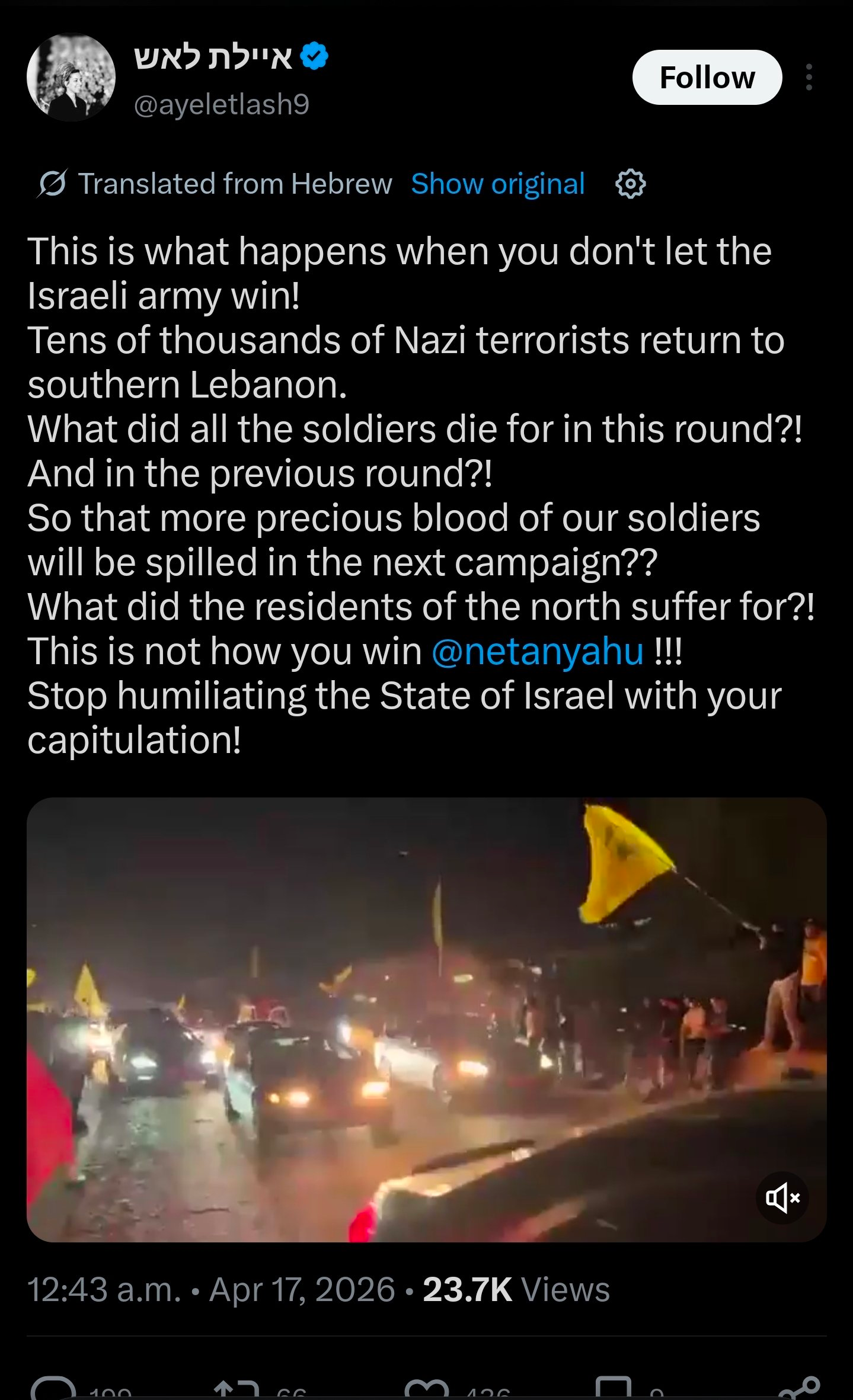Screen dimensions: 853x1400
Task: Like the post with heart icon
Action: tap(427, 1389)
